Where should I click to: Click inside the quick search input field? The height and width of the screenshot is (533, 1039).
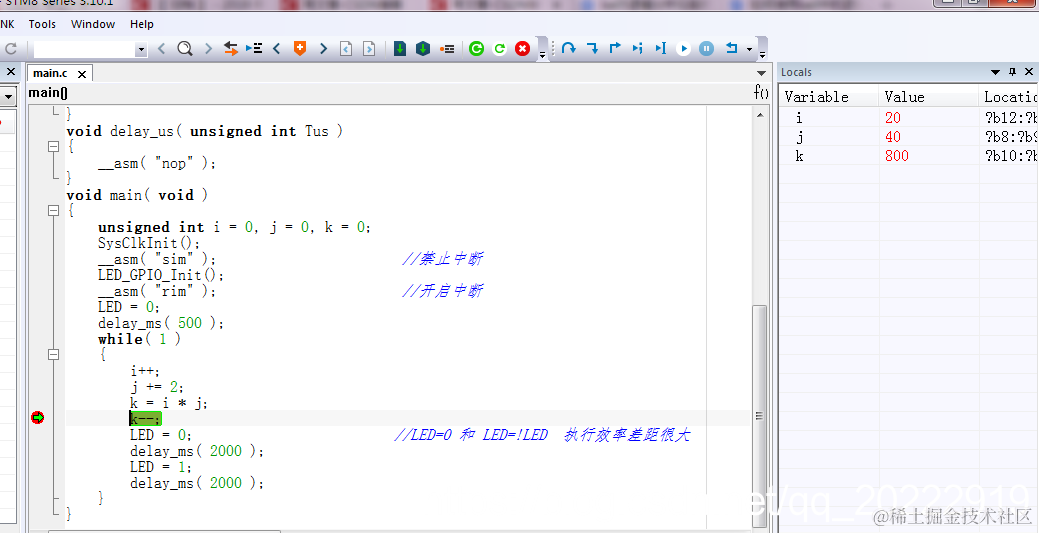point(84,50)
